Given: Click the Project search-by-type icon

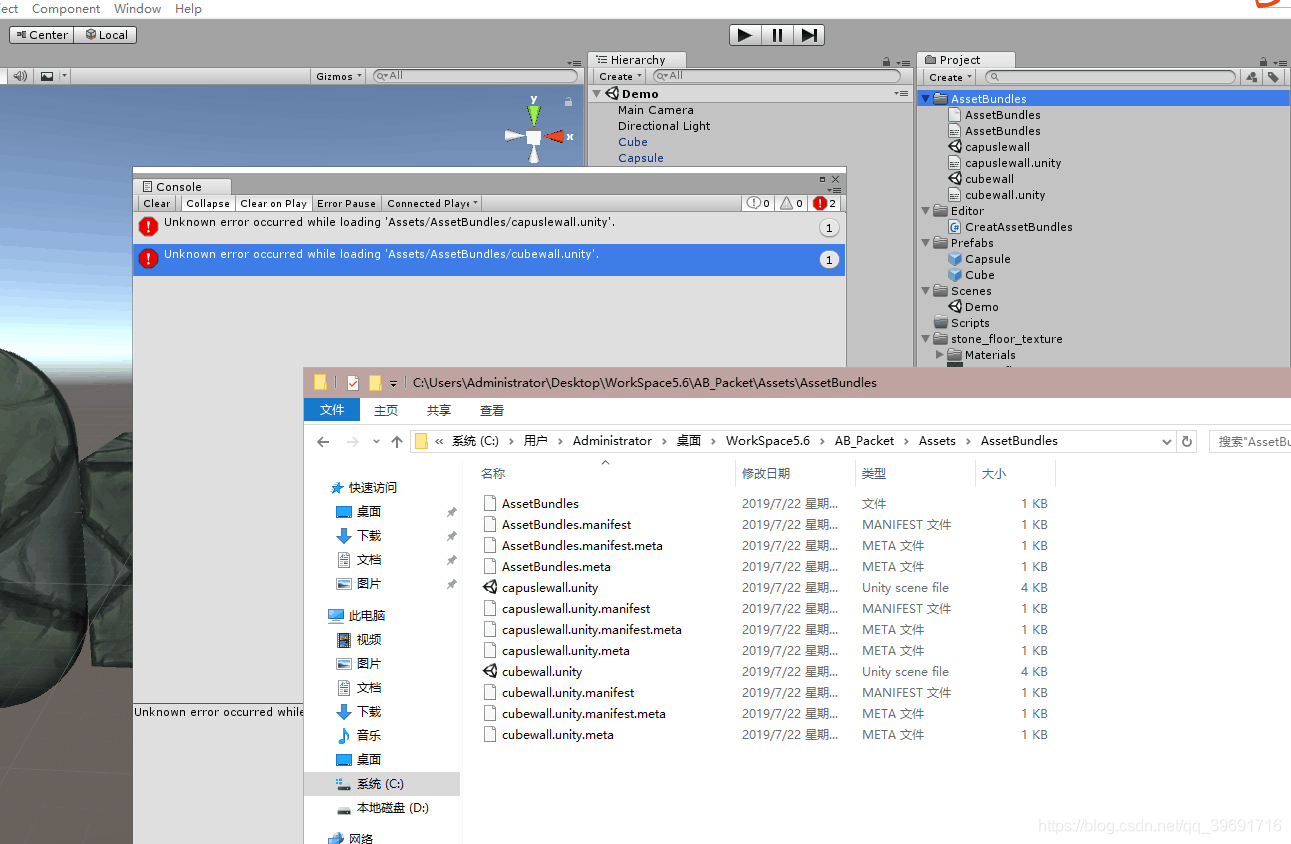Looking at the screenshot, I should click(x=1252, y=77).
